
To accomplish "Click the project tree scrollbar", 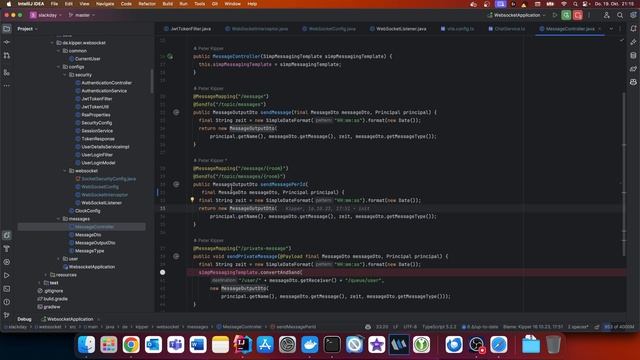I will 152,81.
